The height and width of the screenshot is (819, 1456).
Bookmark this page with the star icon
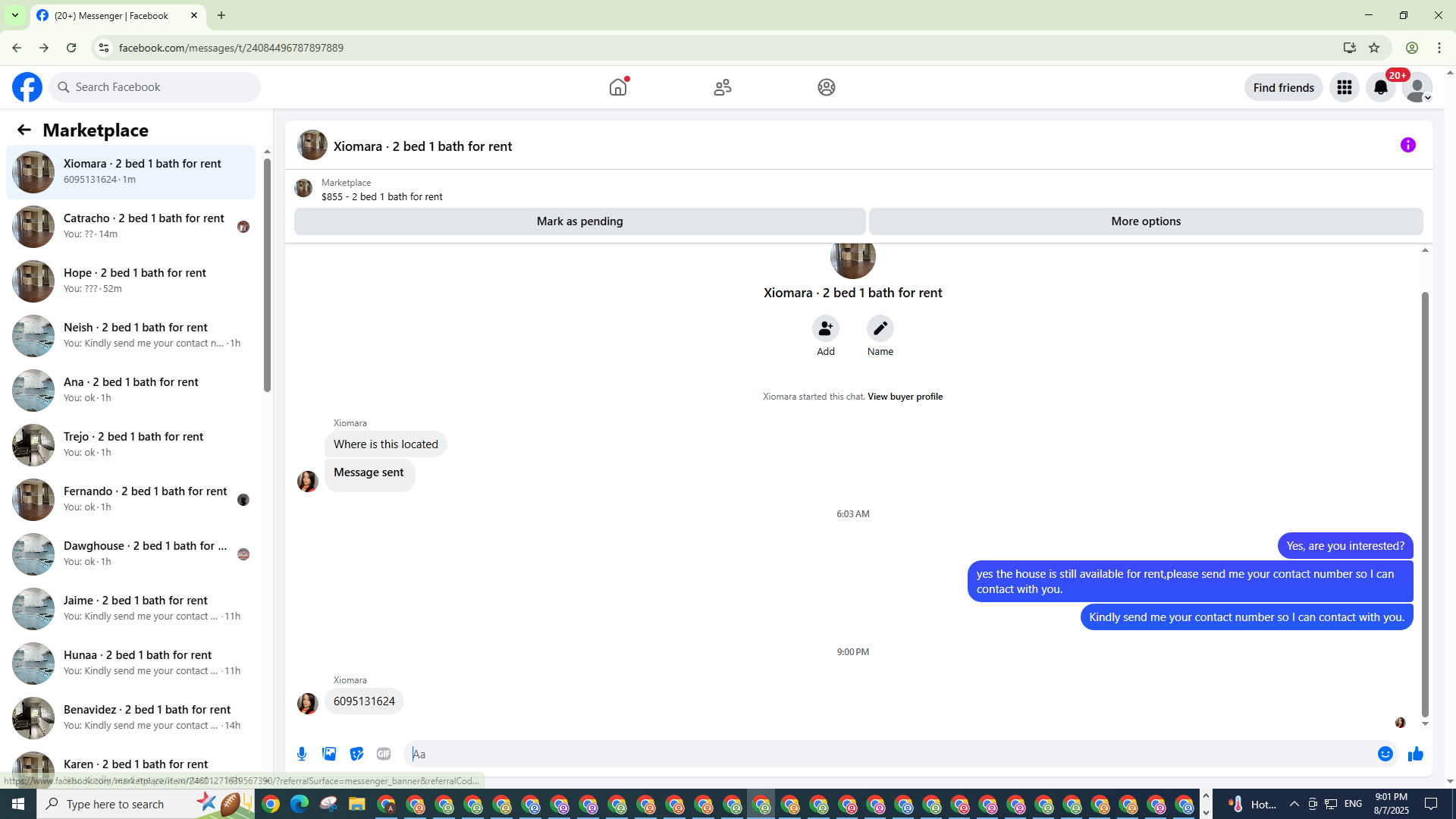coord(1374,48)
